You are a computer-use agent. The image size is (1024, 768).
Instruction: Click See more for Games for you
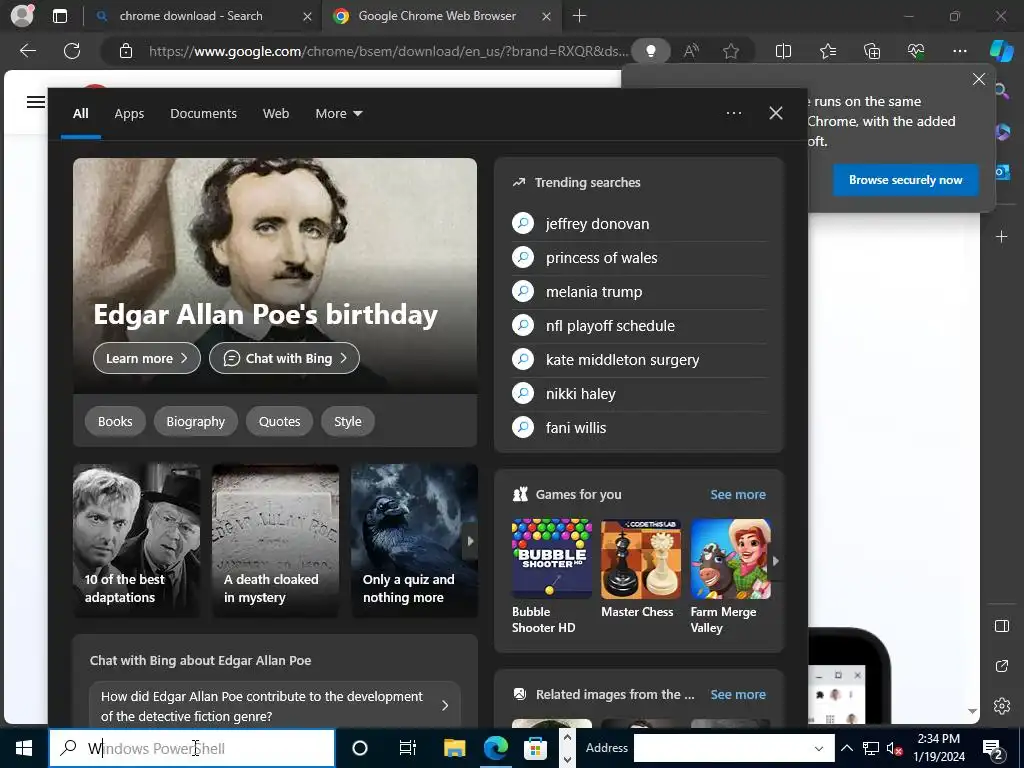point(738,494)
